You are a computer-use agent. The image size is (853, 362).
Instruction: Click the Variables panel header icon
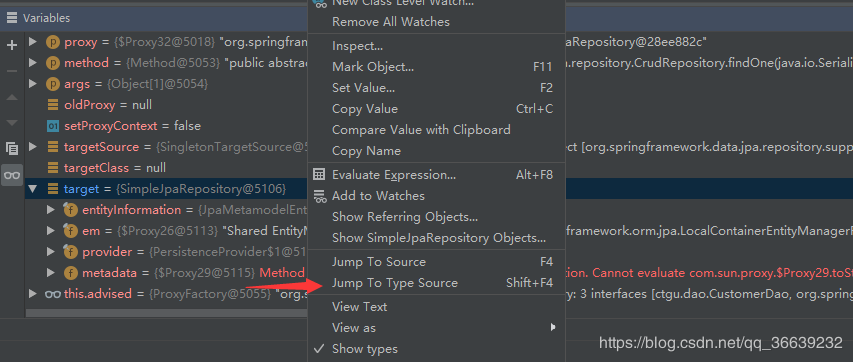pos(12,18)
